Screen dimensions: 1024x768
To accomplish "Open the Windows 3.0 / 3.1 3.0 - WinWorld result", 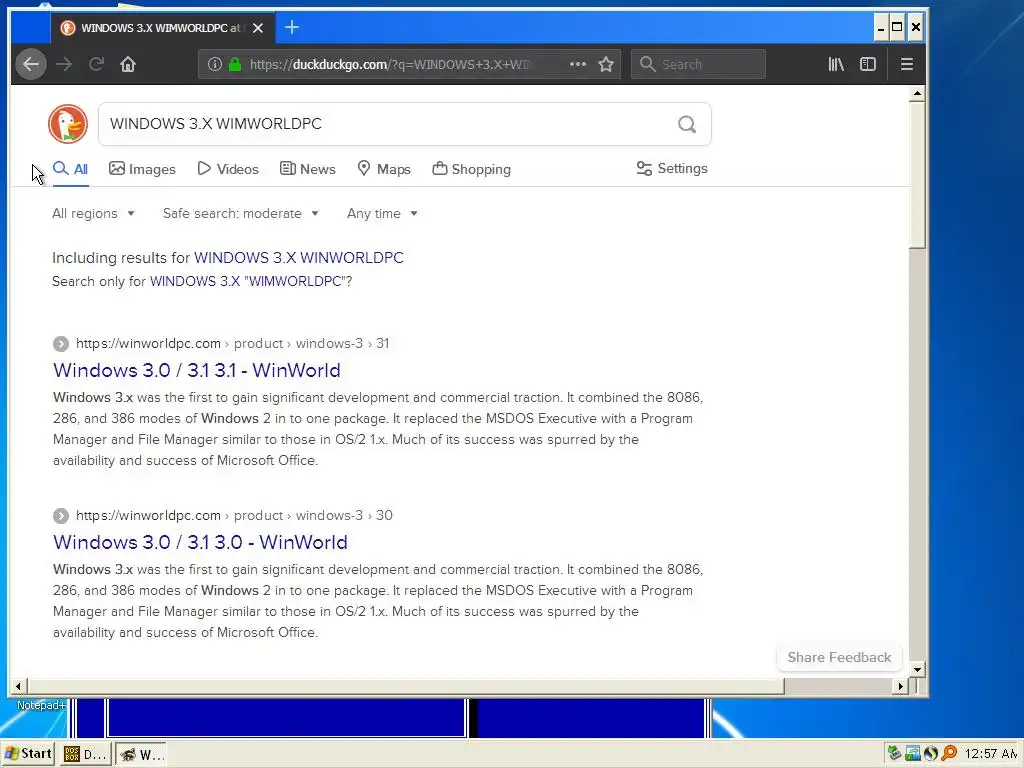I will coord(200,542).
